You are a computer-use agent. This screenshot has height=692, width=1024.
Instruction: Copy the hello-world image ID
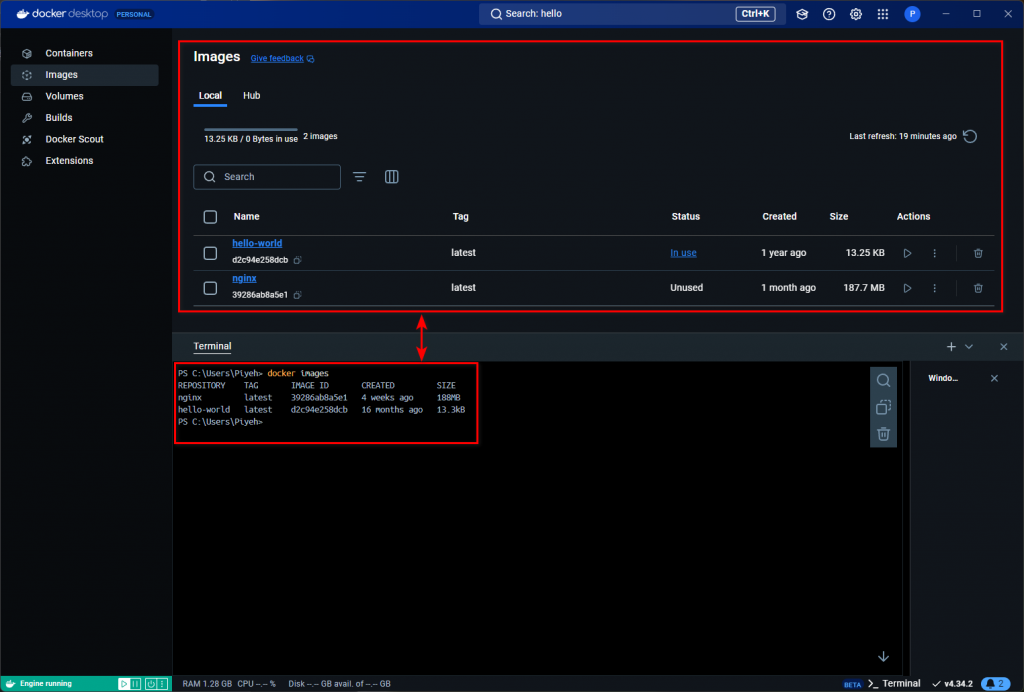tap(297, 260)
